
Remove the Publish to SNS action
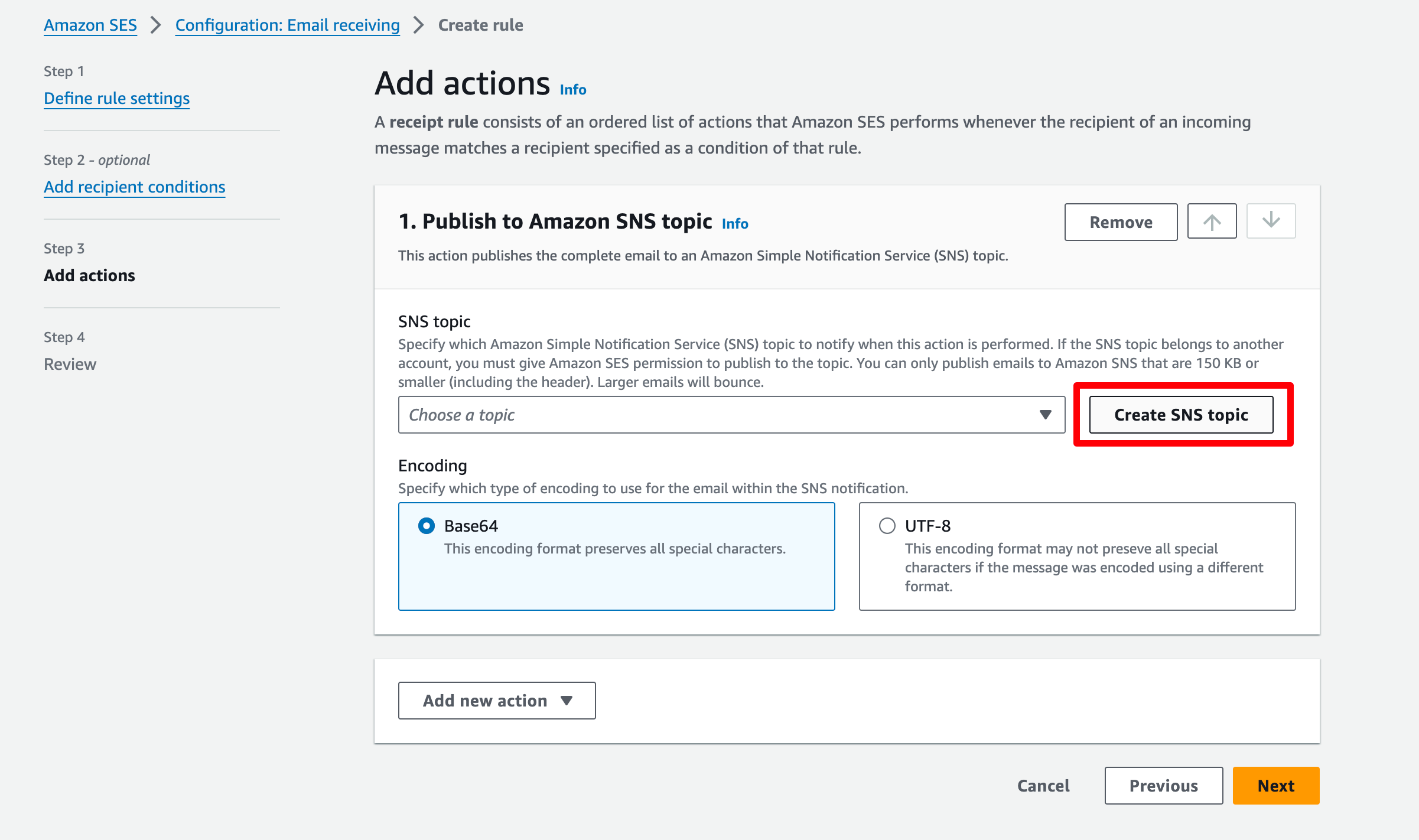point(1121,222)
